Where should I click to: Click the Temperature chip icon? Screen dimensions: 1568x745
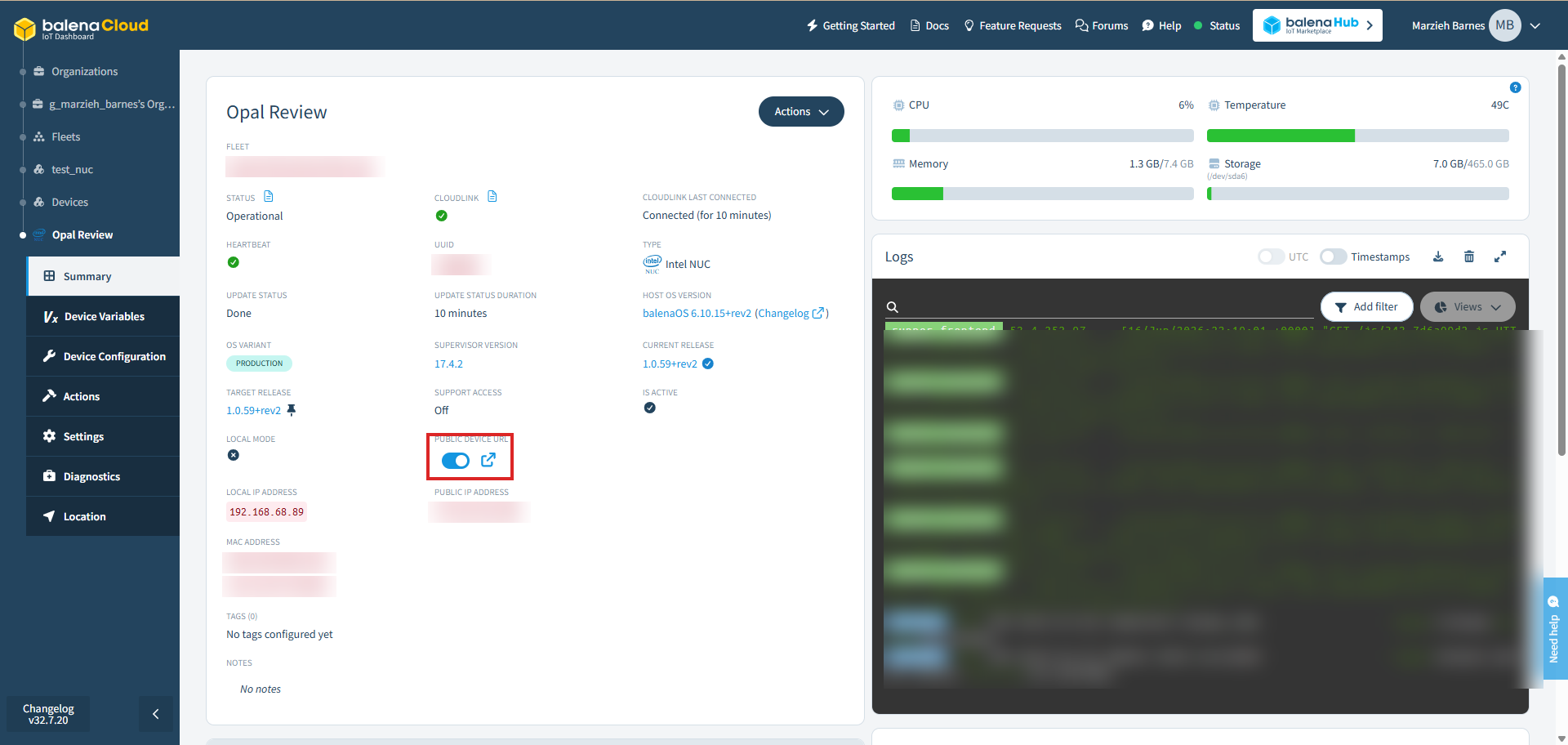click(1214, 105)
